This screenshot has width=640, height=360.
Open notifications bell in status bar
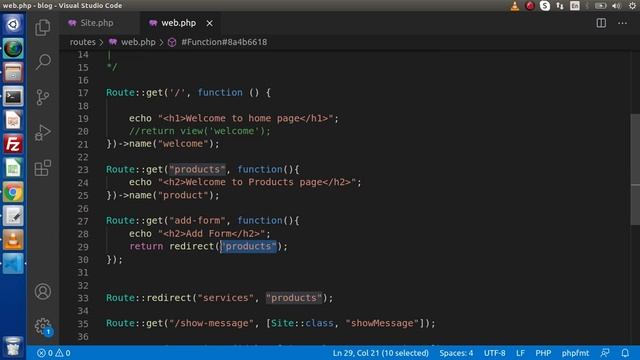[625, 353]
